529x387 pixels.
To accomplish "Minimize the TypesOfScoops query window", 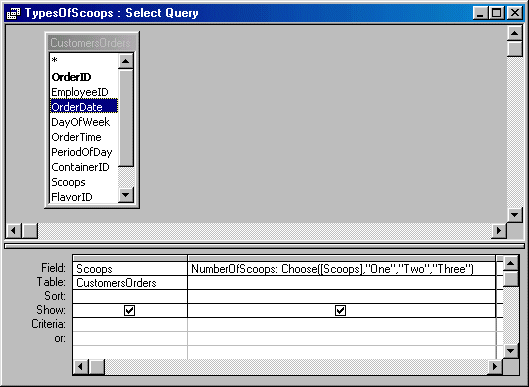I will pos(480,13).
